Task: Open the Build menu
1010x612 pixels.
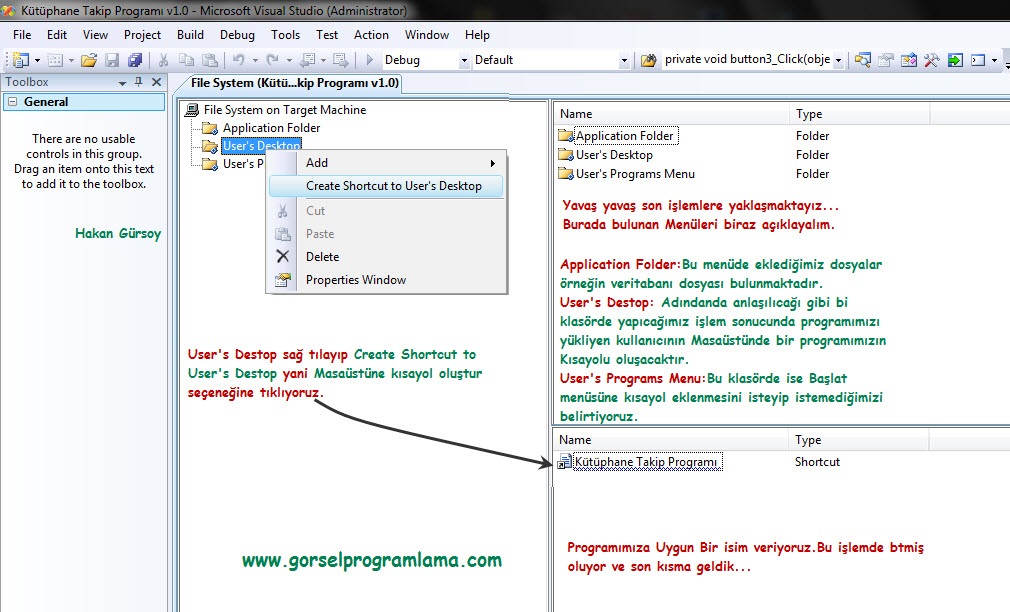Action: (x=190, y=35)
